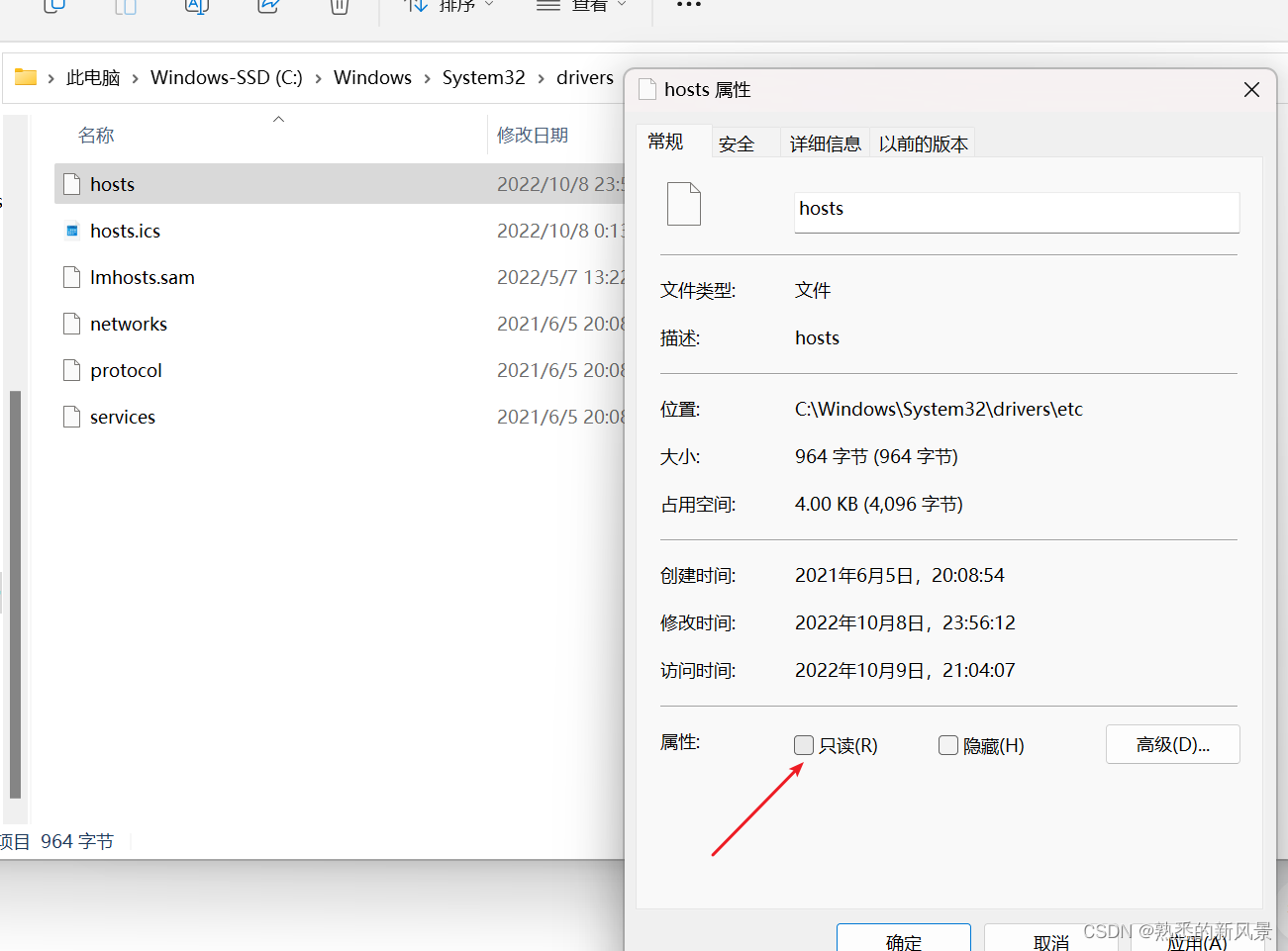Open the Share icon in the toolbar
Screen dimensions: 1288x951
tap(267, 7)
